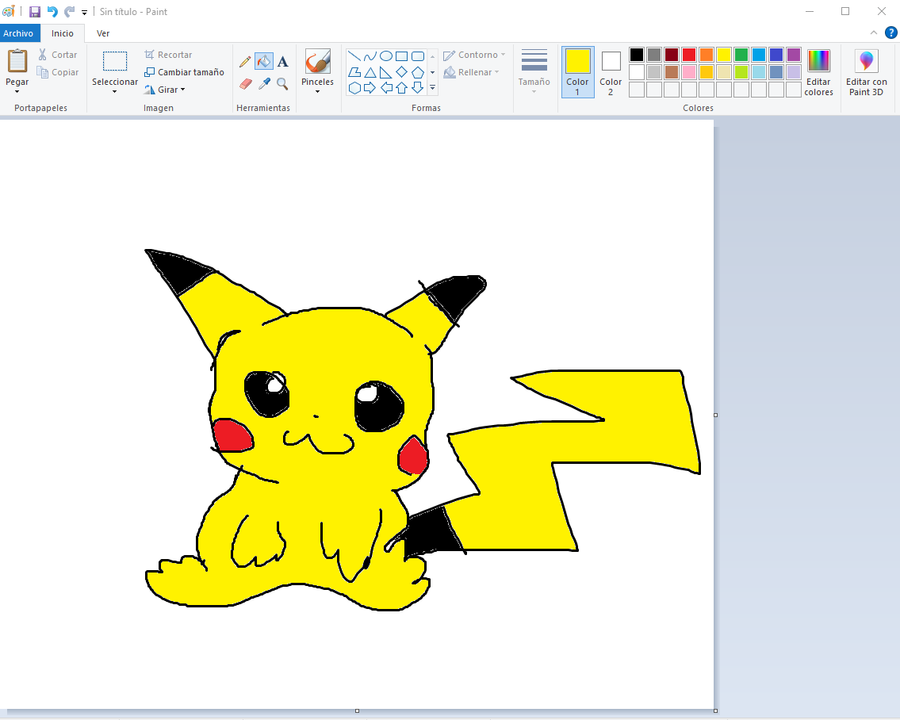Choose the Diamond shape
900x720 pixels.
pyautogui.click(x=402, y=72)
